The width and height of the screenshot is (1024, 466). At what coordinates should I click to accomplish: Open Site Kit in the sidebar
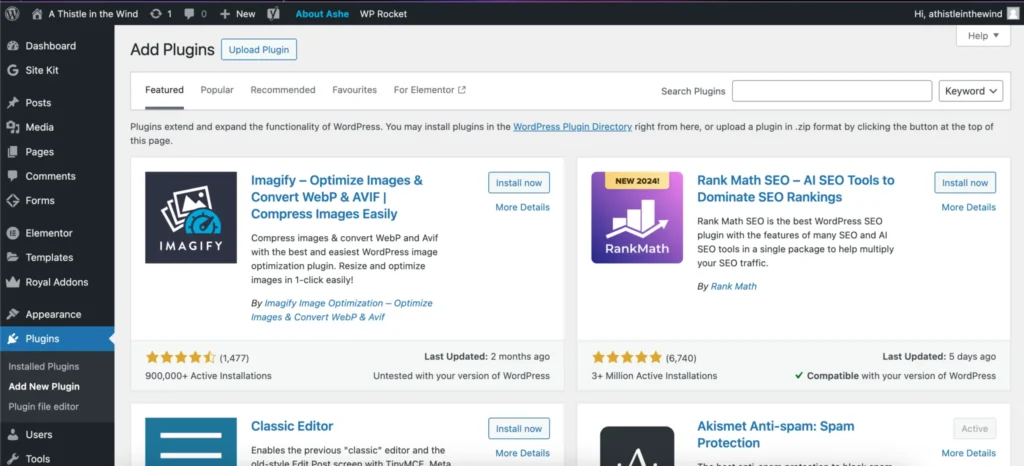tap(42, 70)
